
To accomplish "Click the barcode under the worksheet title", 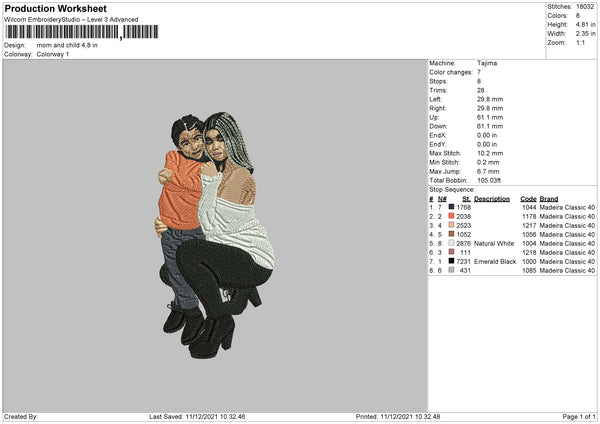I will (82, 32).
